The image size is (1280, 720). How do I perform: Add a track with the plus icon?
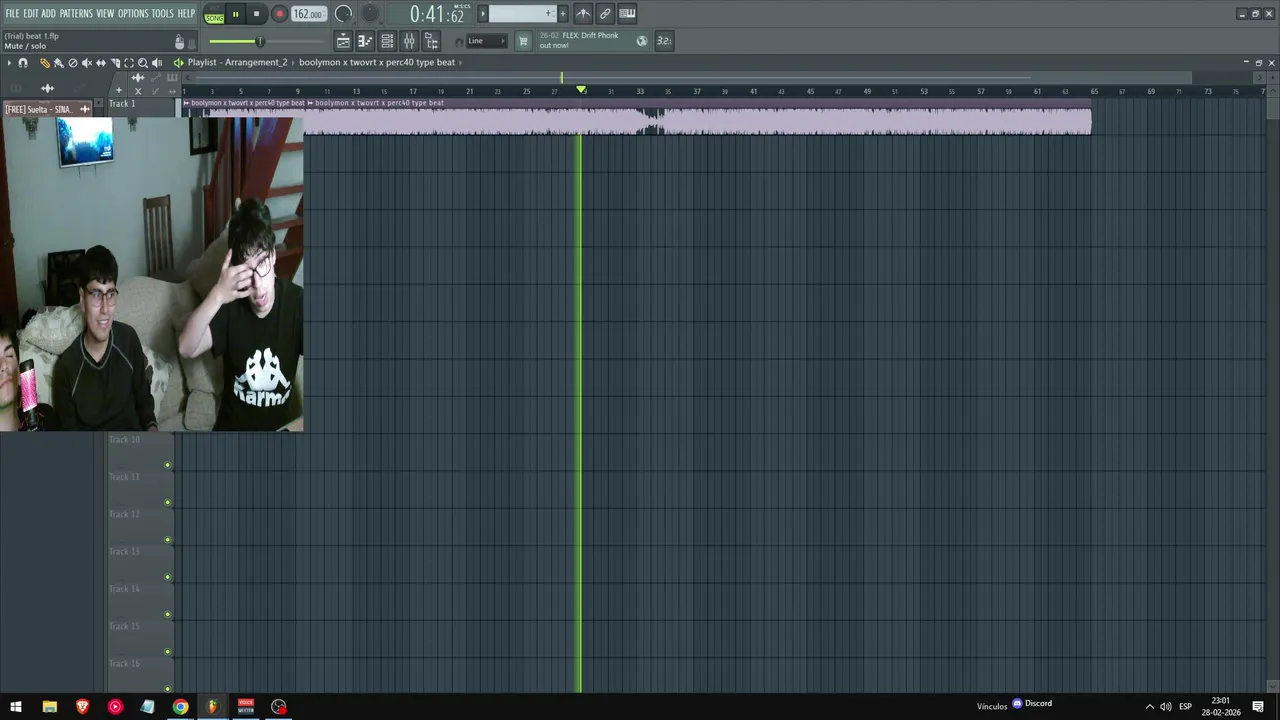[x=118, y=90]
